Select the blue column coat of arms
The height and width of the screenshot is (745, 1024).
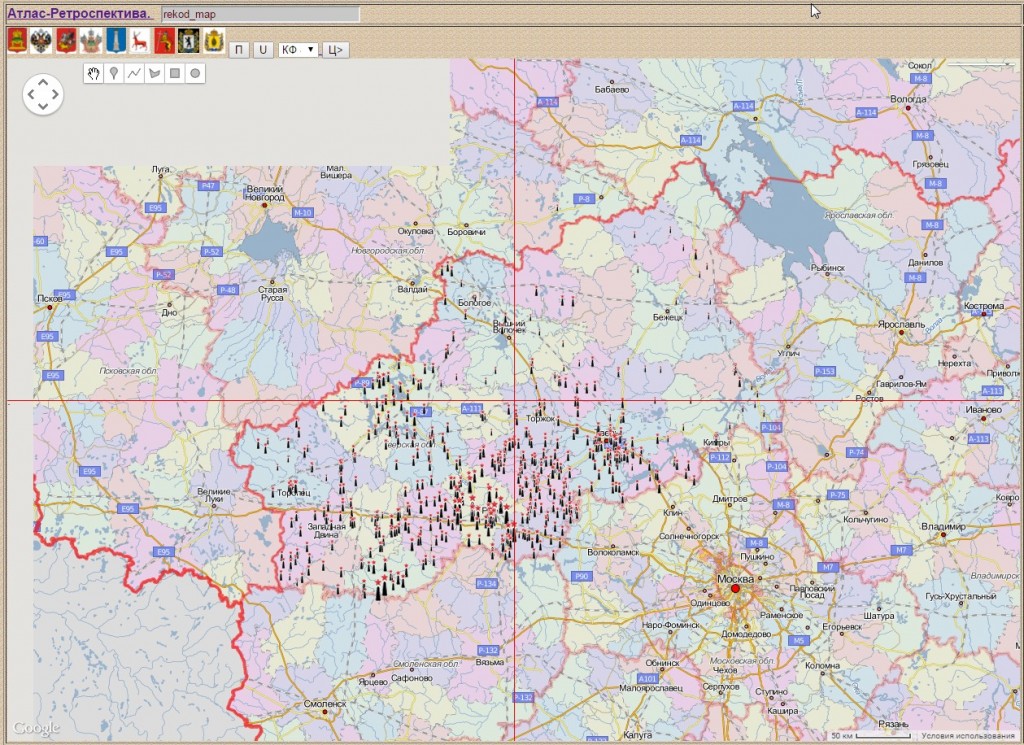click(x=115, y=41)
